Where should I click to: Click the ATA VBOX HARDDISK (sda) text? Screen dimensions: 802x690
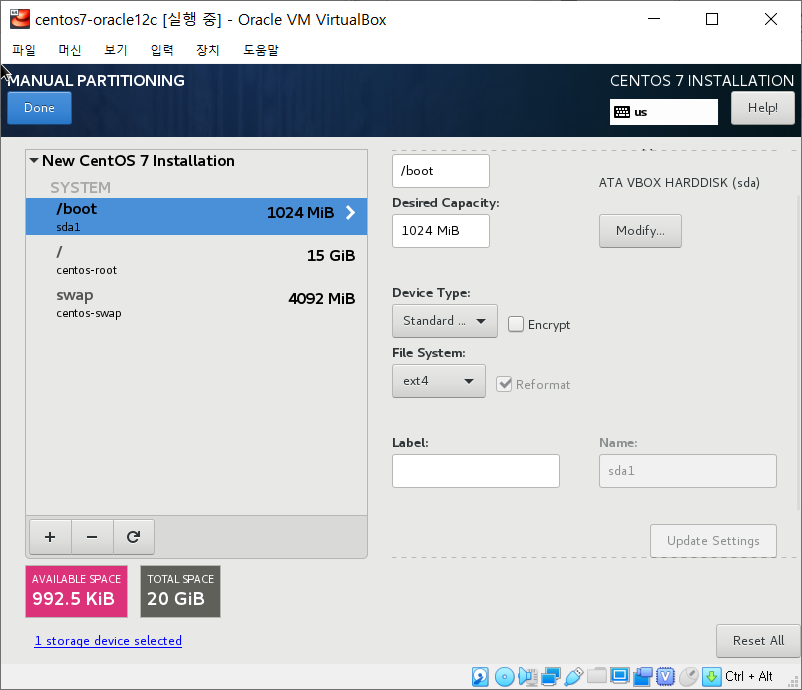679,183
